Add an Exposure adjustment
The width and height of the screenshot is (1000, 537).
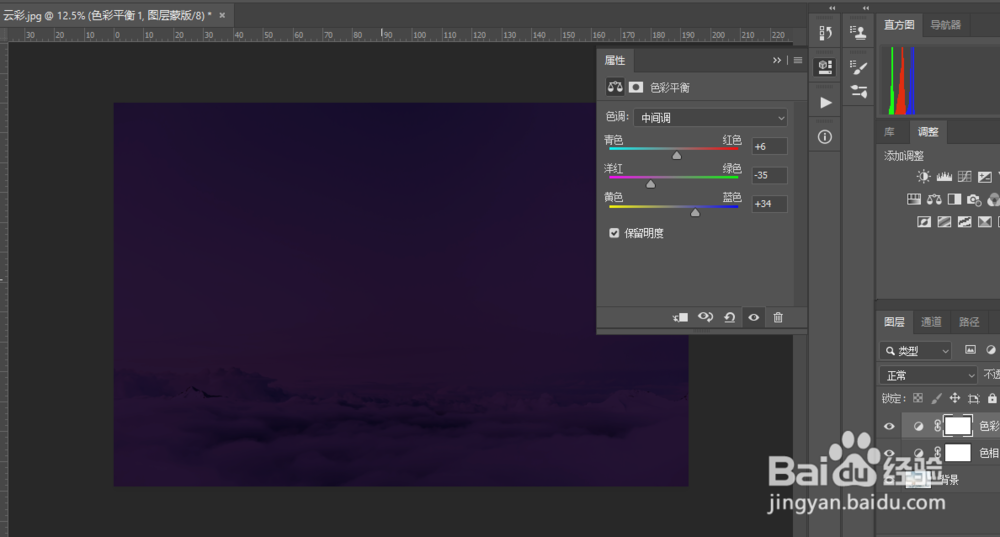tap(985, 177)
